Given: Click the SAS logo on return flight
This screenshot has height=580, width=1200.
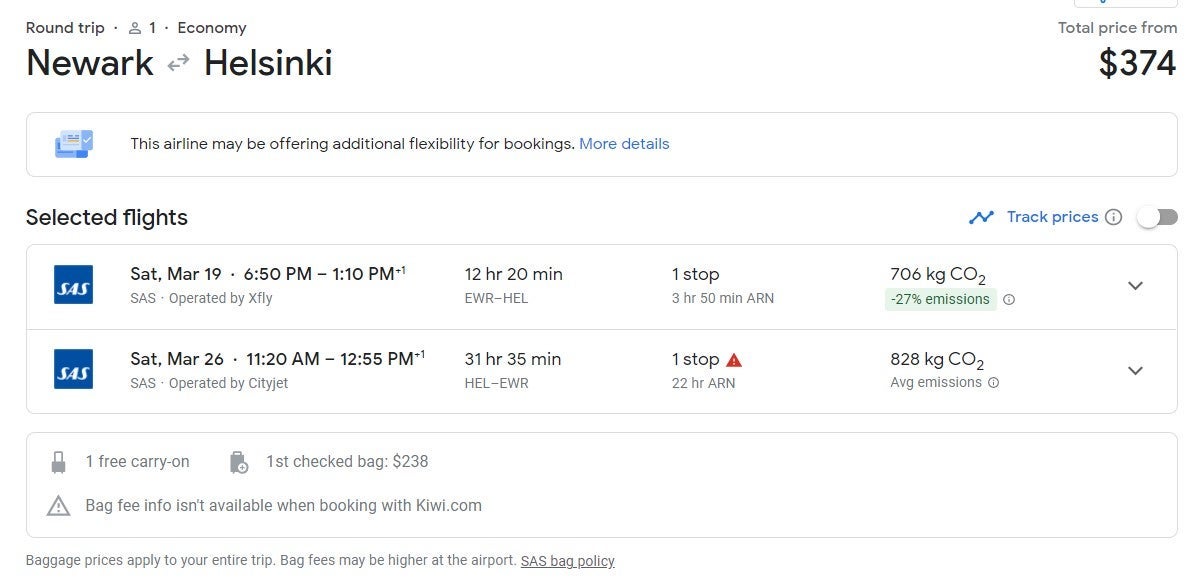Looking at the screenshot, I should tap(73, 369).
